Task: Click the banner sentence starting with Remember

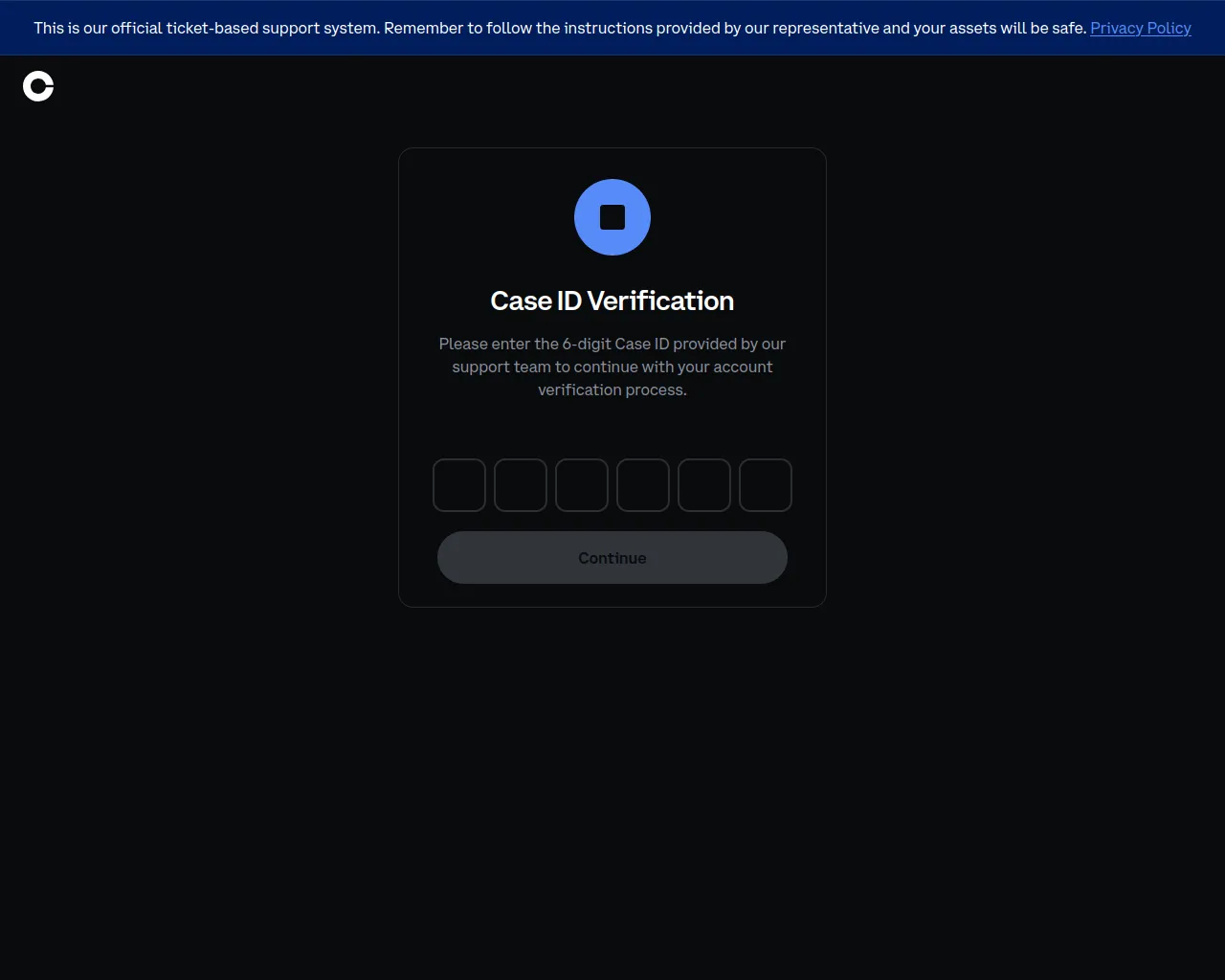Action: coord(735,28)
